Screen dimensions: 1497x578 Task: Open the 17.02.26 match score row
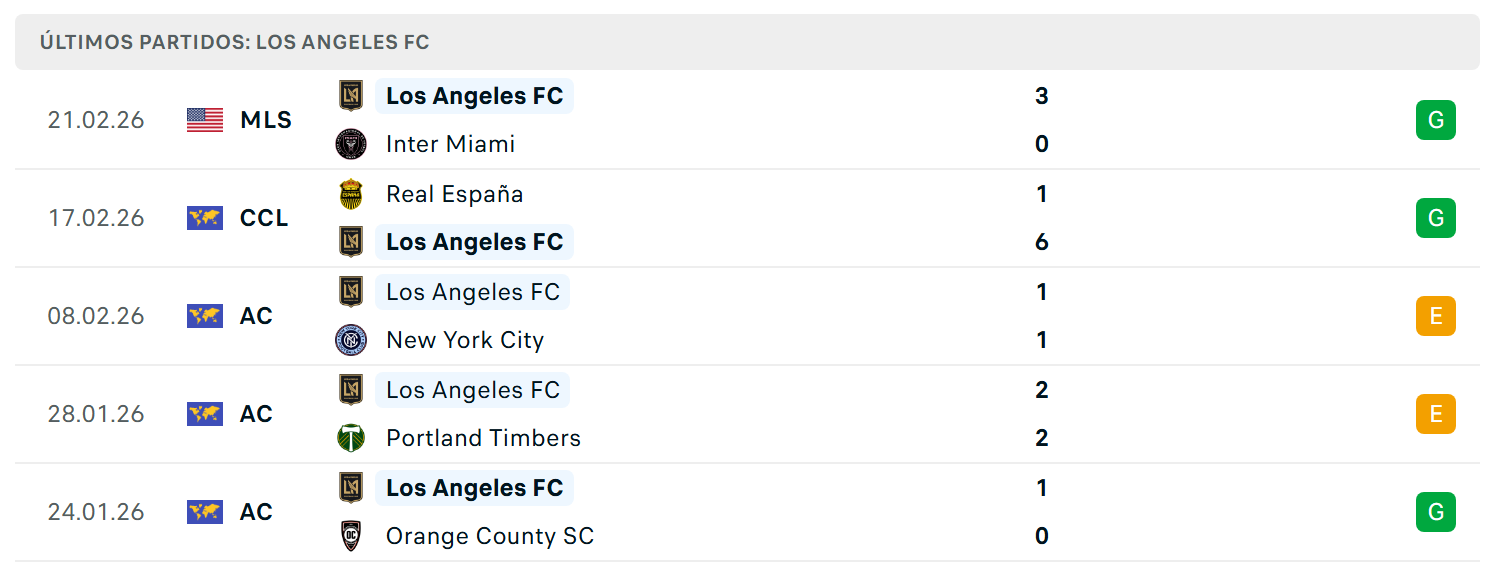(x=747, y=218)
